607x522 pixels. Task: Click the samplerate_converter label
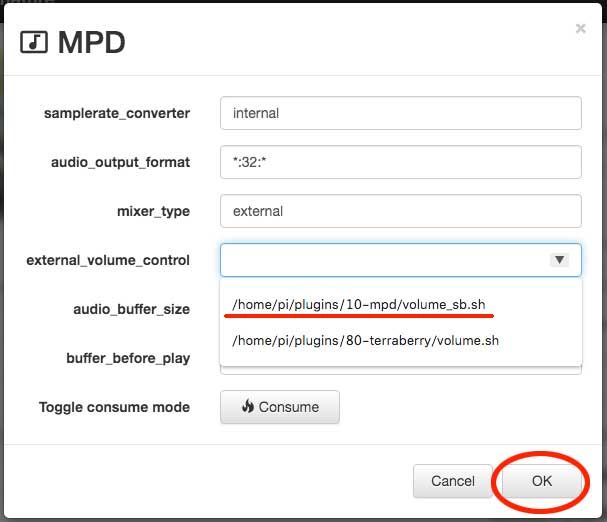point(117,113)
